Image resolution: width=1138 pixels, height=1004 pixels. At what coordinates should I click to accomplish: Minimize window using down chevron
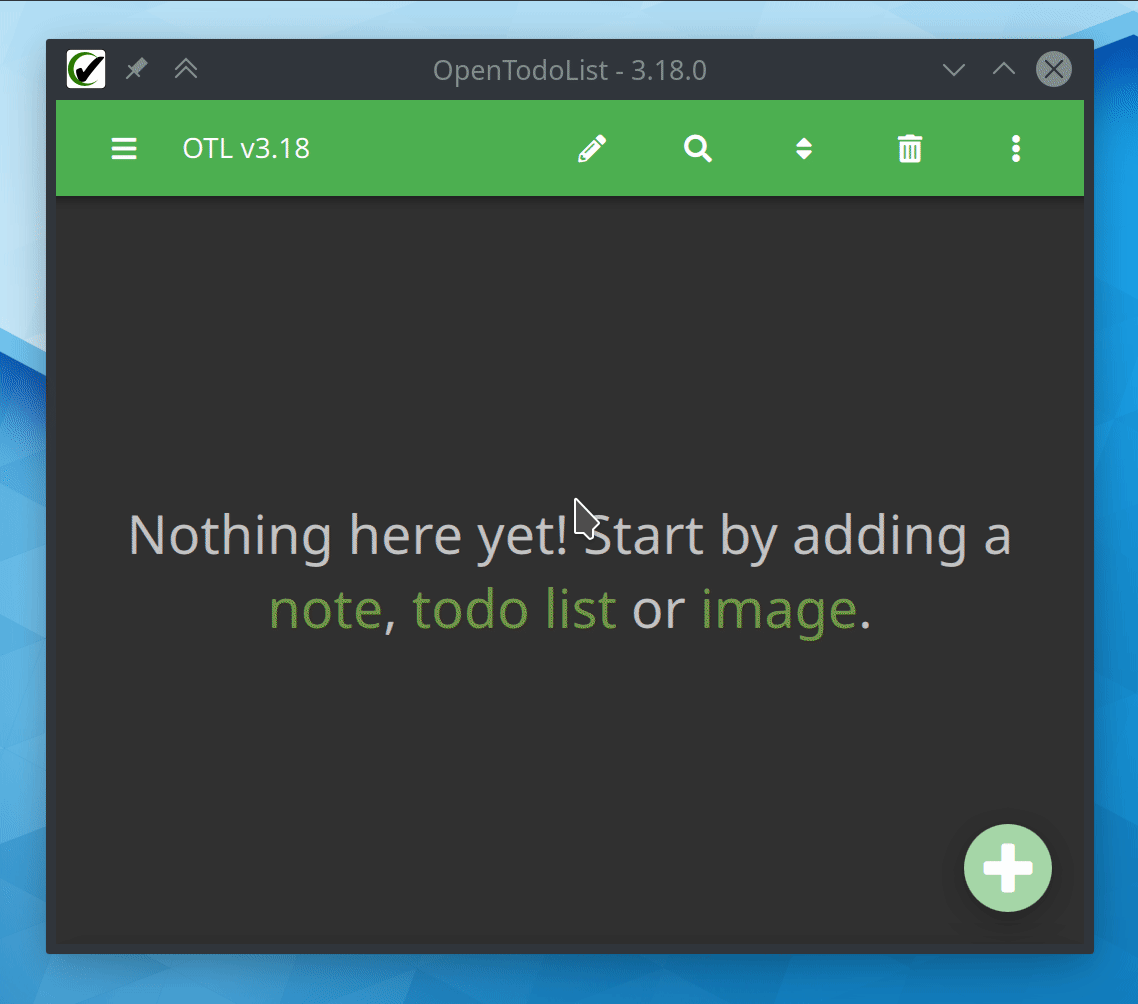tap(954, 70)
